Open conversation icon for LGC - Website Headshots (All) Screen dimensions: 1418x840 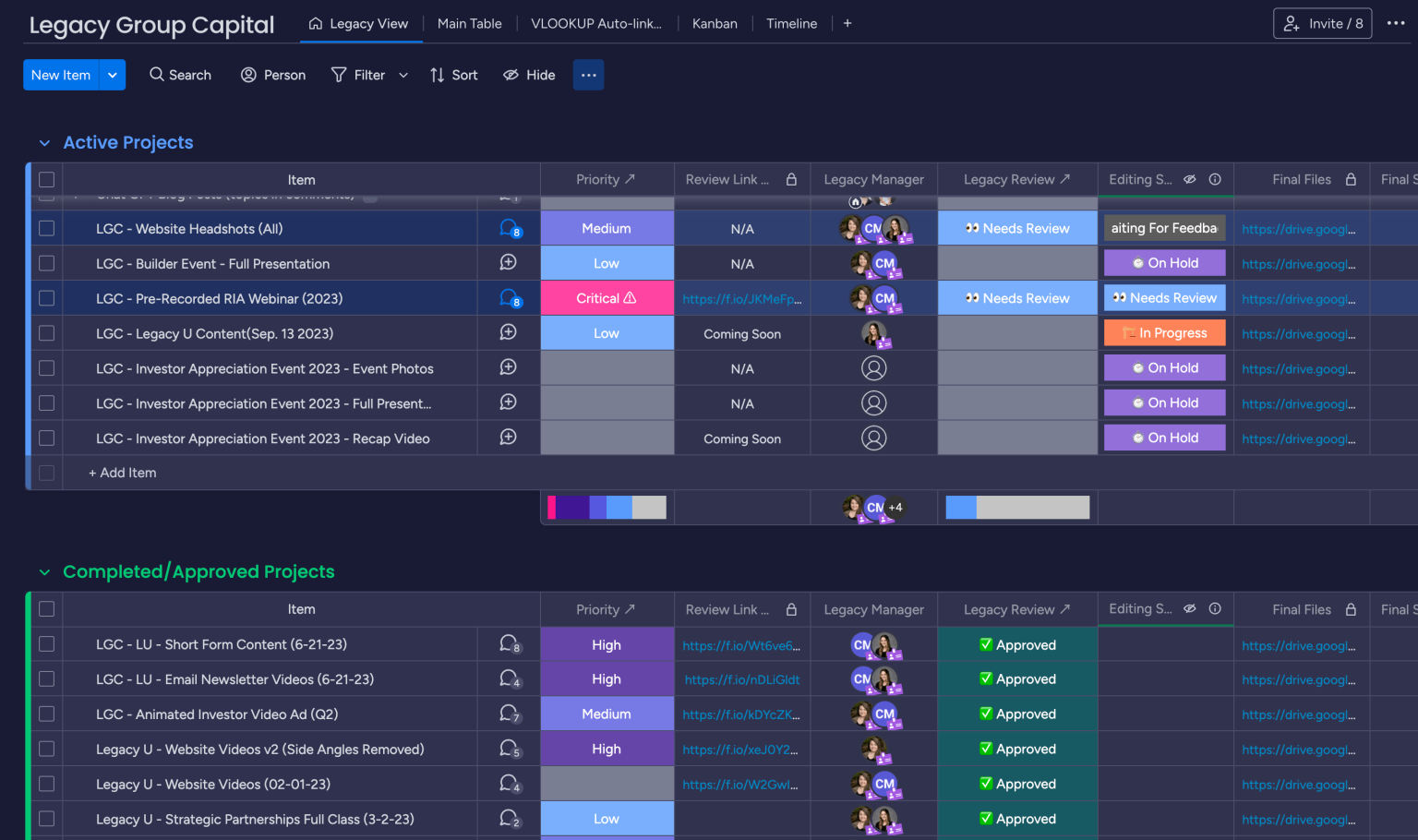click(x=509, y=228)
